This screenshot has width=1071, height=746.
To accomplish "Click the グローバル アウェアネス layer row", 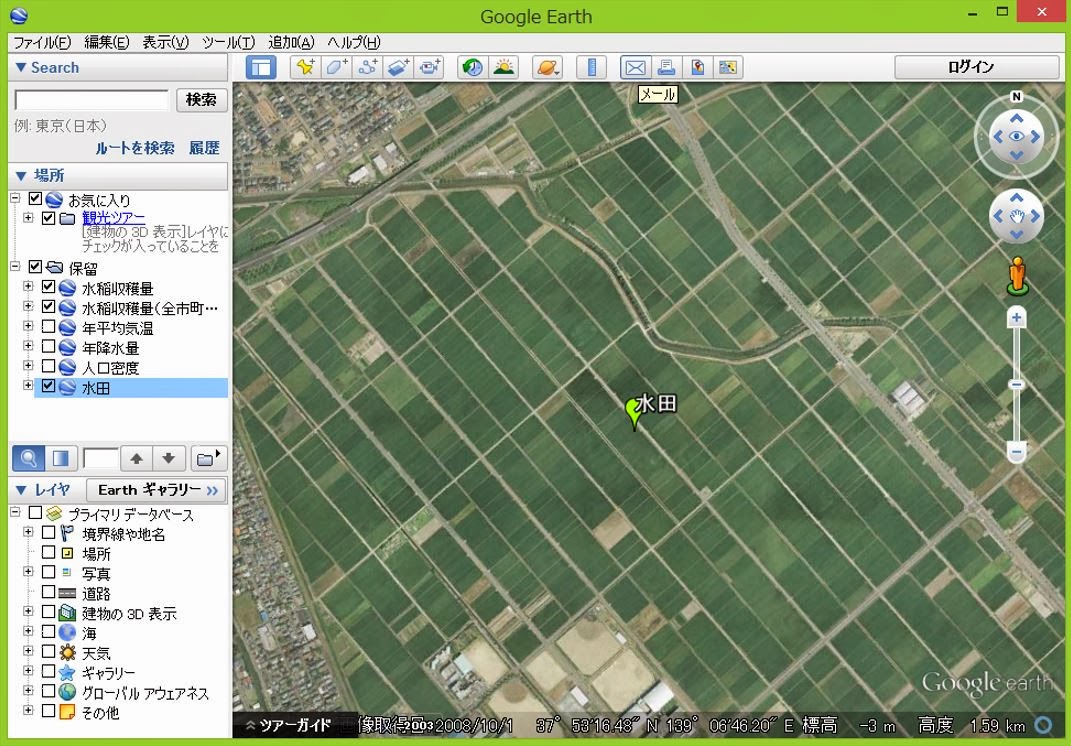I will click(145, 693).
